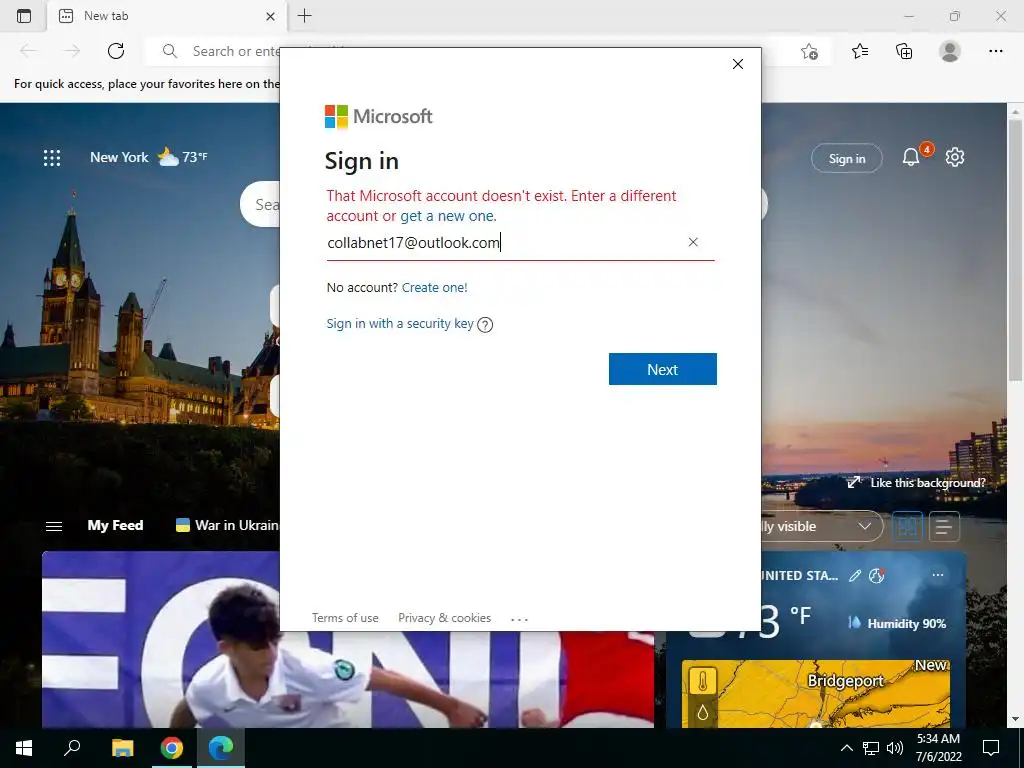The image size is (1024, 768).
Task: Click the page Sign in button
Action: pos(846,159)
